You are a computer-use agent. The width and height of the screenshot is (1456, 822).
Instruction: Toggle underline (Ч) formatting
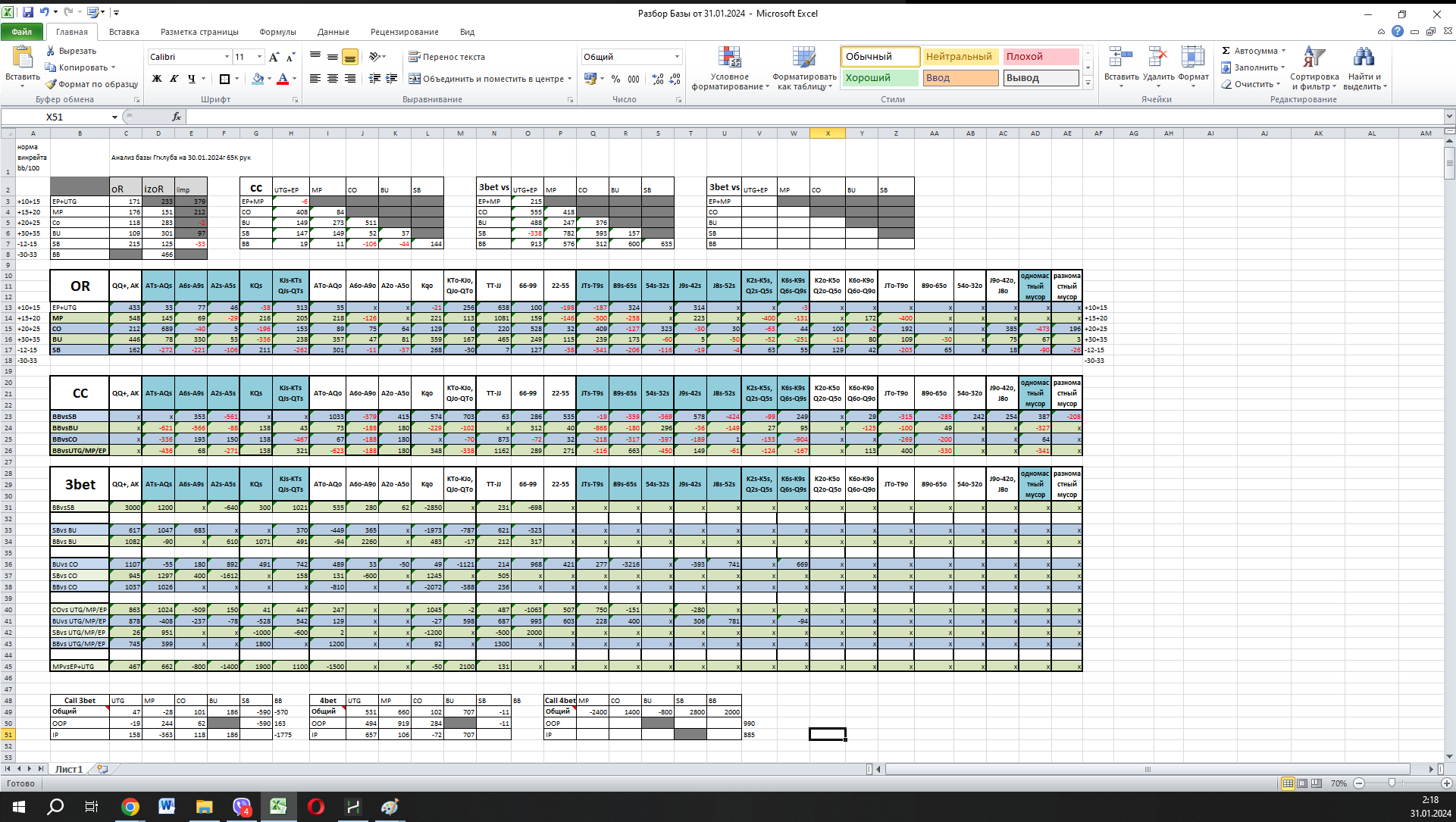pyautogui.click(x=191, y=79)
